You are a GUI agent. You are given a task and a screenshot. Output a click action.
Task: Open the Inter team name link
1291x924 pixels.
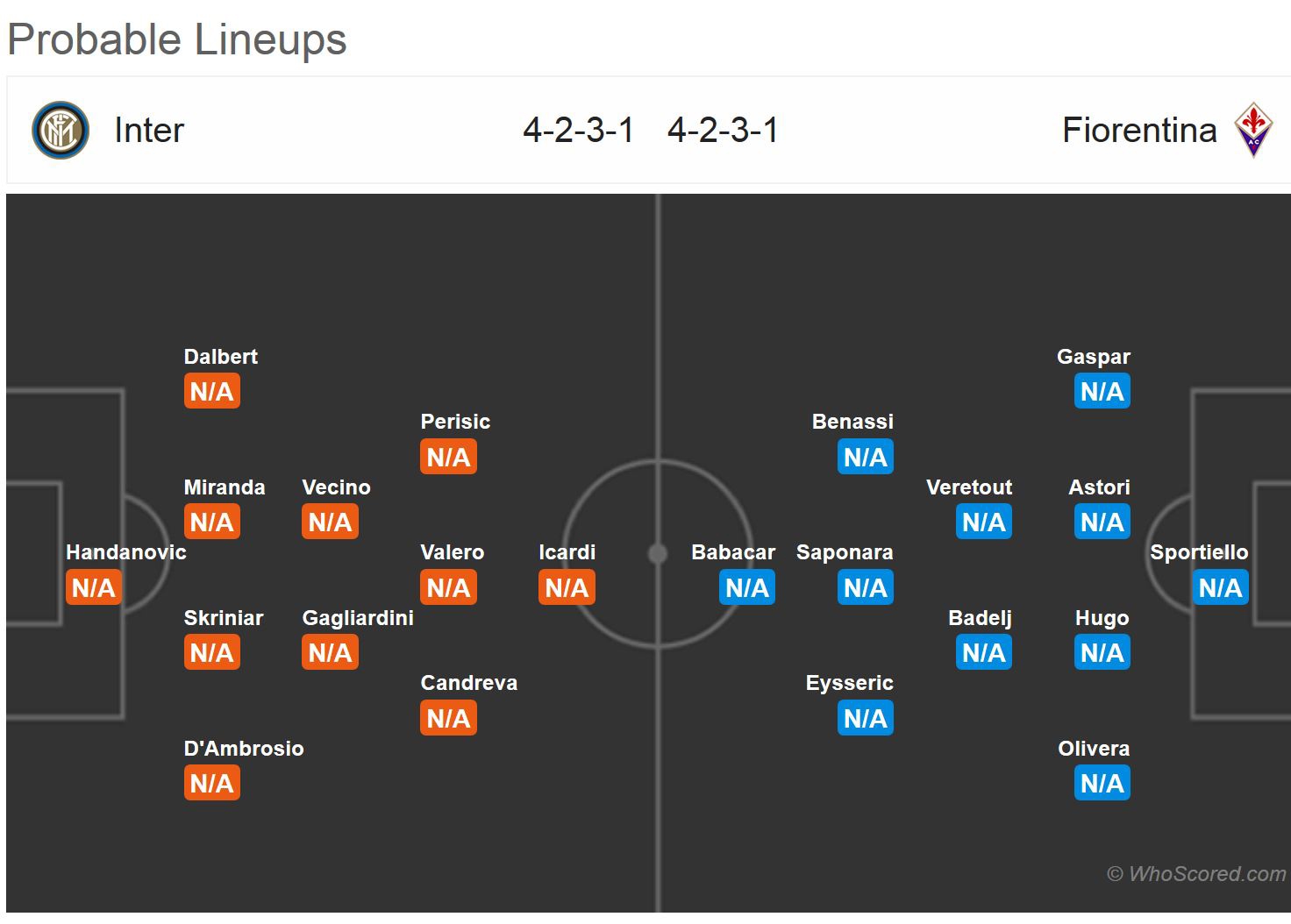pyautogui.click(x=149, y=131)
